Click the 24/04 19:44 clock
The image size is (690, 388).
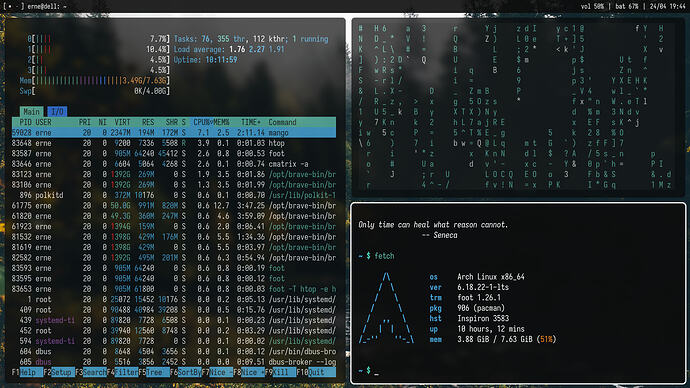[x=667, y=7]
